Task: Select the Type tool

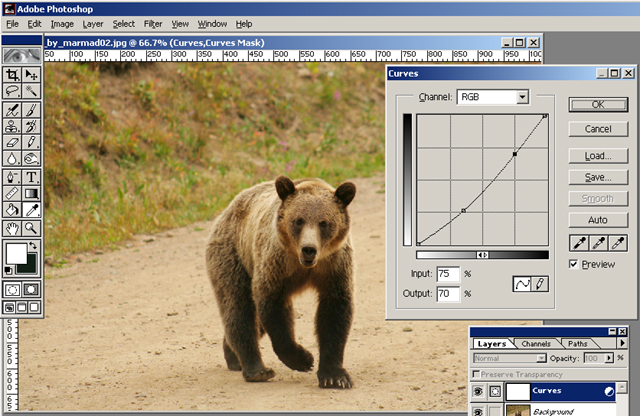Action: [x=32, y=177]
